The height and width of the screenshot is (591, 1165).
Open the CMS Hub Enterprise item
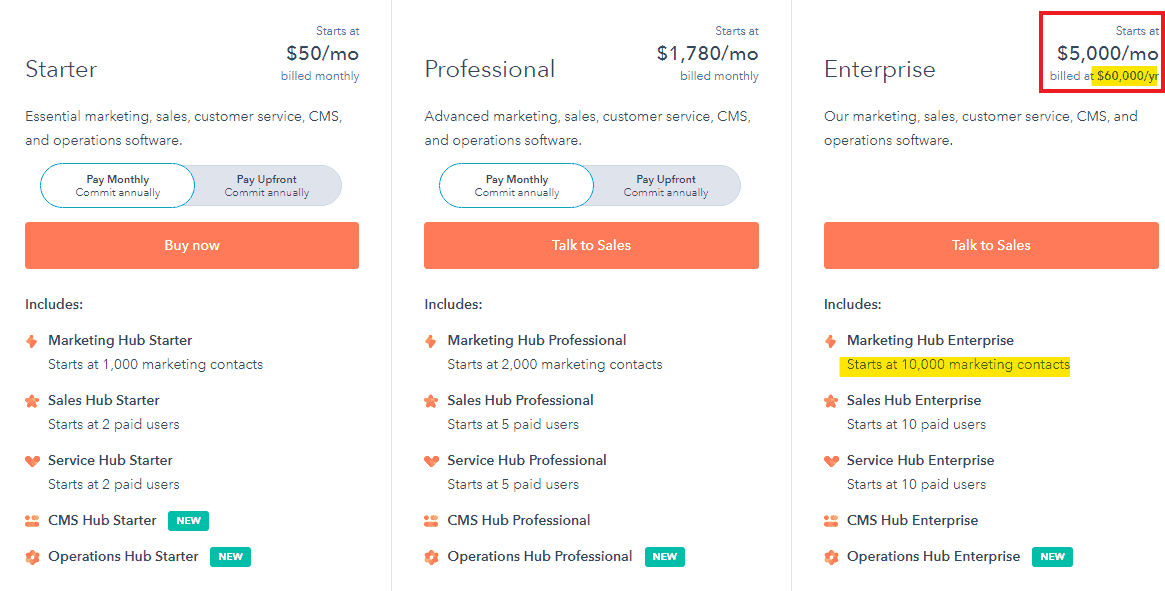click(x=912, y=520)
